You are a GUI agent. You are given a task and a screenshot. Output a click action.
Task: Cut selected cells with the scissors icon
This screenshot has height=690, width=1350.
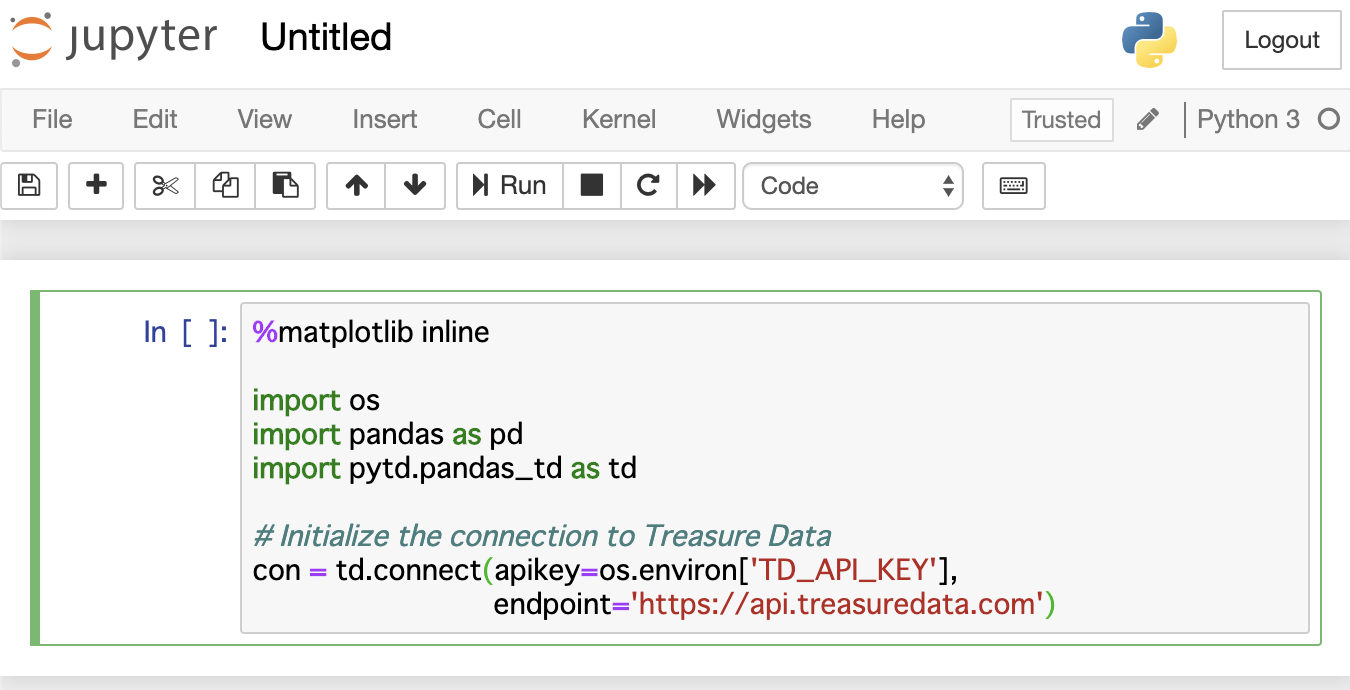pyautogui.click(x=165, y=186)
